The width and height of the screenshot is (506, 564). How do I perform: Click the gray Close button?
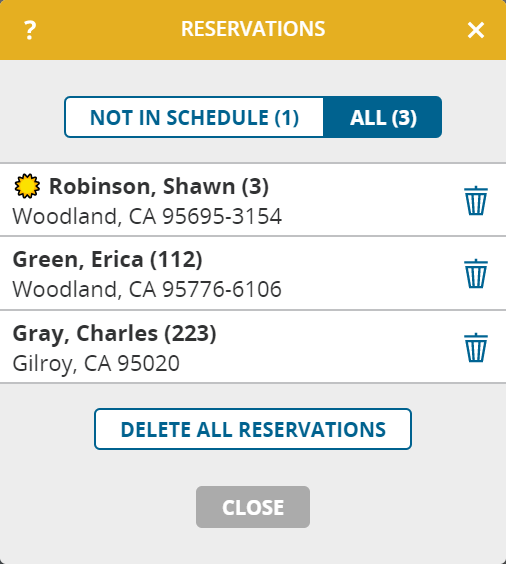pyautogui.click(x=253, y=507)
